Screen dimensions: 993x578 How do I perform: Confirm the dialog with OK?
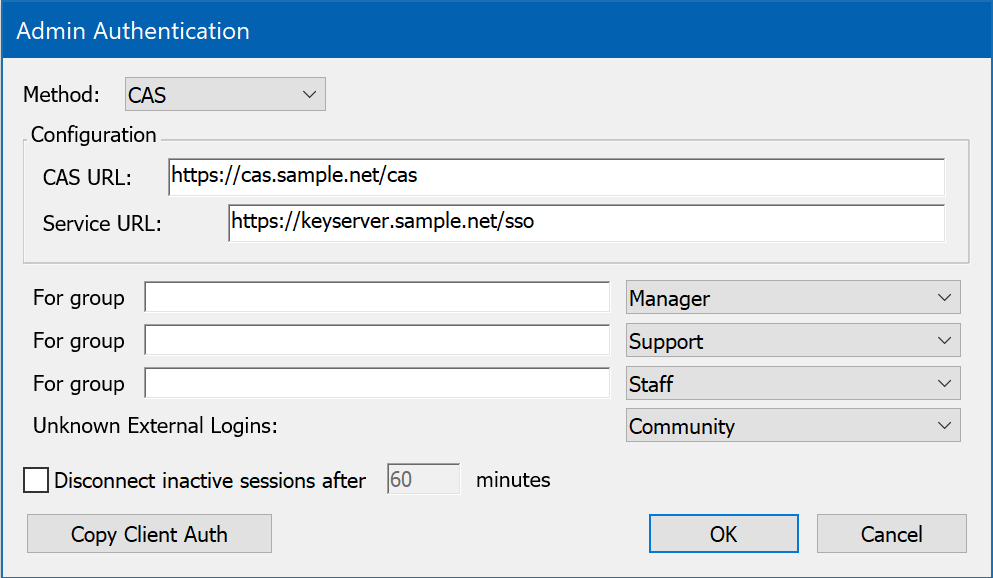point(723,534)
